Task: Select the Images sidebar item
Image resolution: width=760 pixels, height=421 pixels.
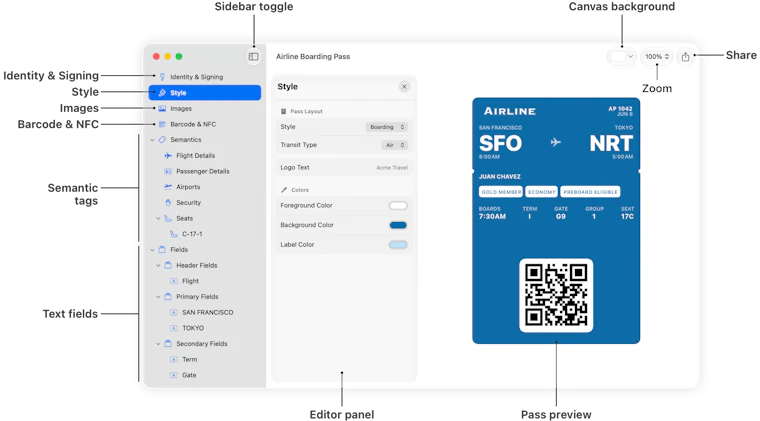Action: coord(205,109)
